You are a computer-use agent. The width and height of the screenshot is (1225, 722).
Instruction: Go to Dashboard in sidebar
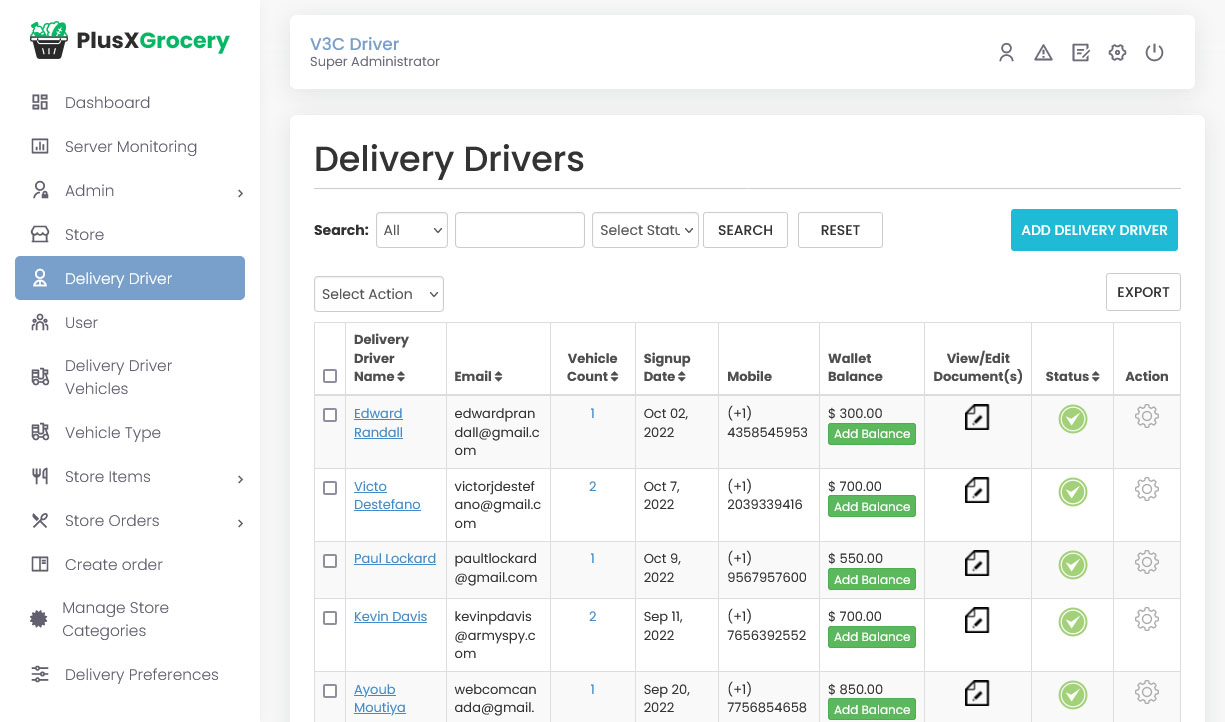click(x=130, y=102)
